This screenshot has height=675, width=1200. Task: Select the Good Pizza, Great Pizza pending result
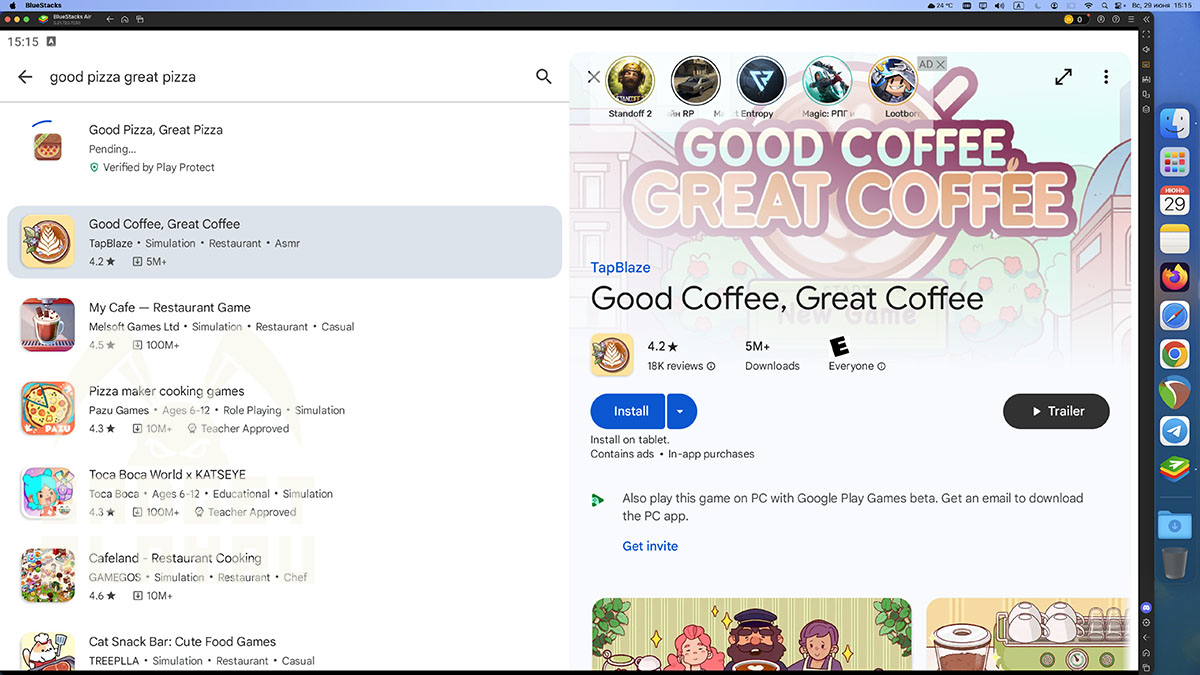point(284,147)
